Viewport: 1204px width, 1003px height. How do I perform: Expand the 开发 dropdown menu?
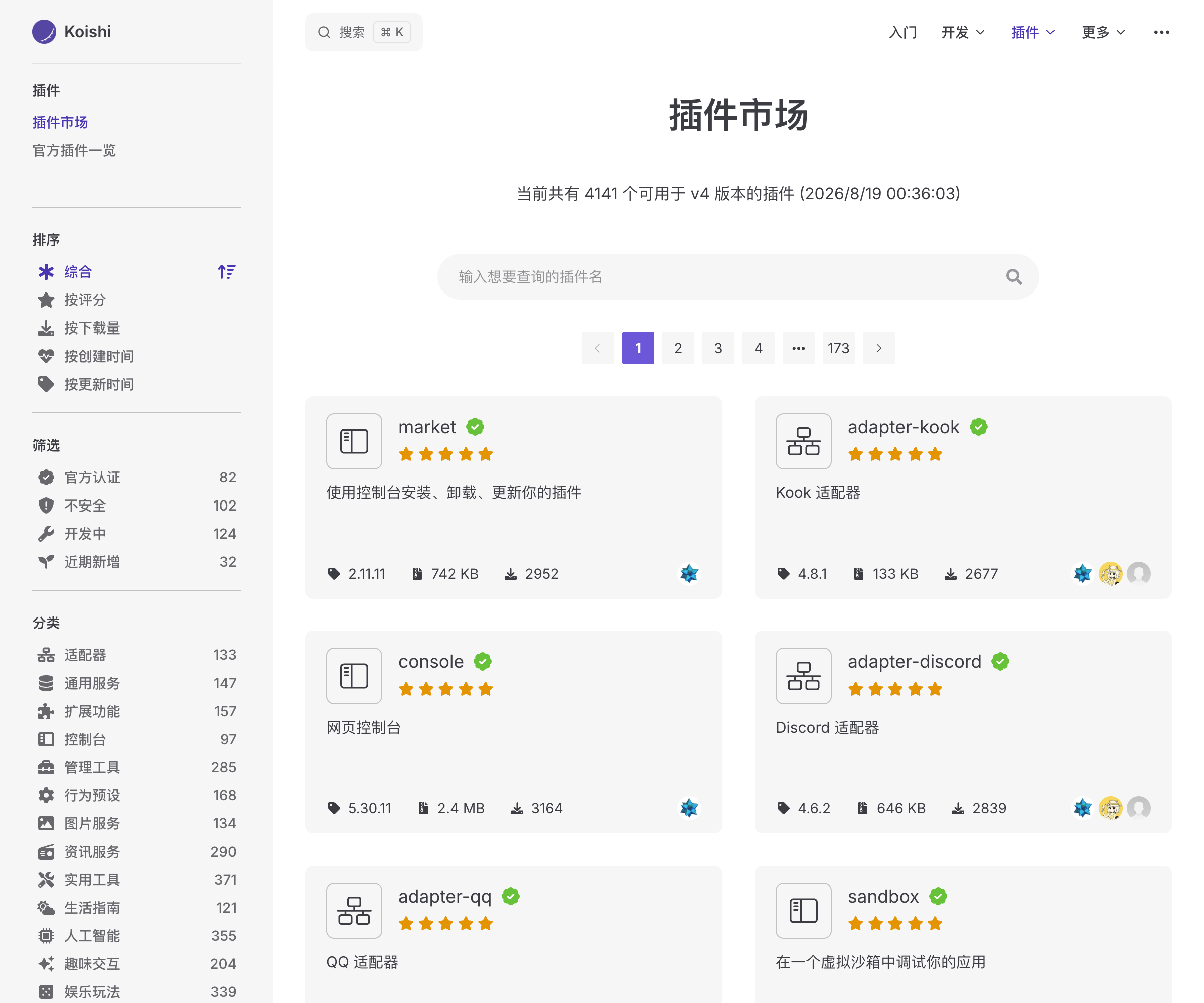tap(963, 32)
